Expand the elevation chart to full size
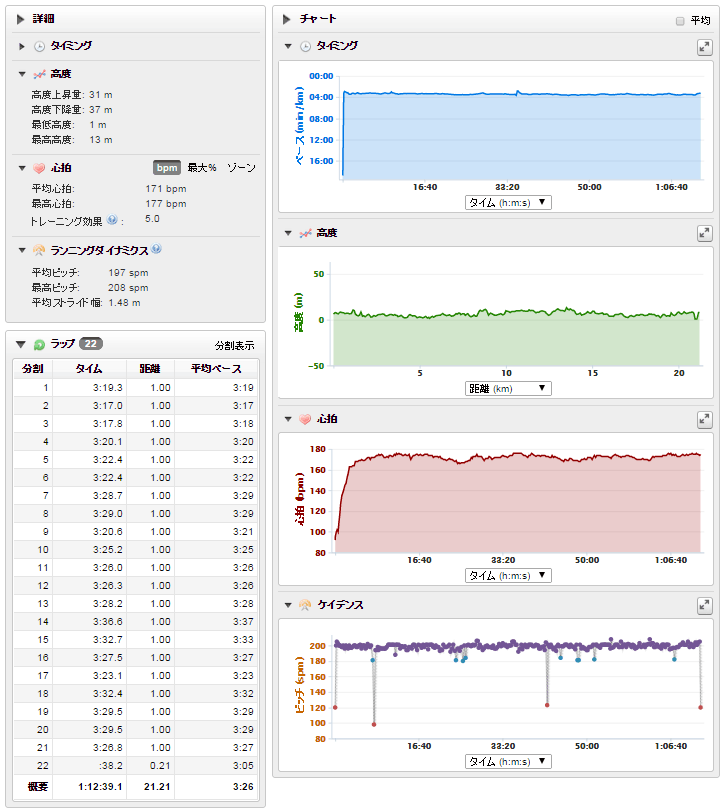This screenshot has width=725, height=811. click(704, 233)
